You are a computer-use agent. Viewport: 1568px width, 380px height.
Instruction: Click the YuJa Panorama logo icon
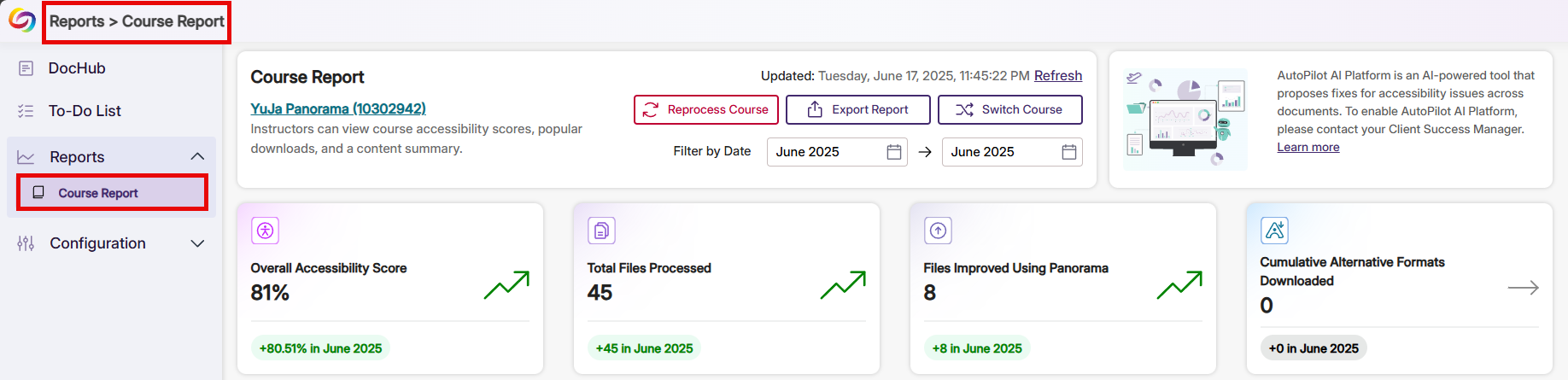pos(21,21)
